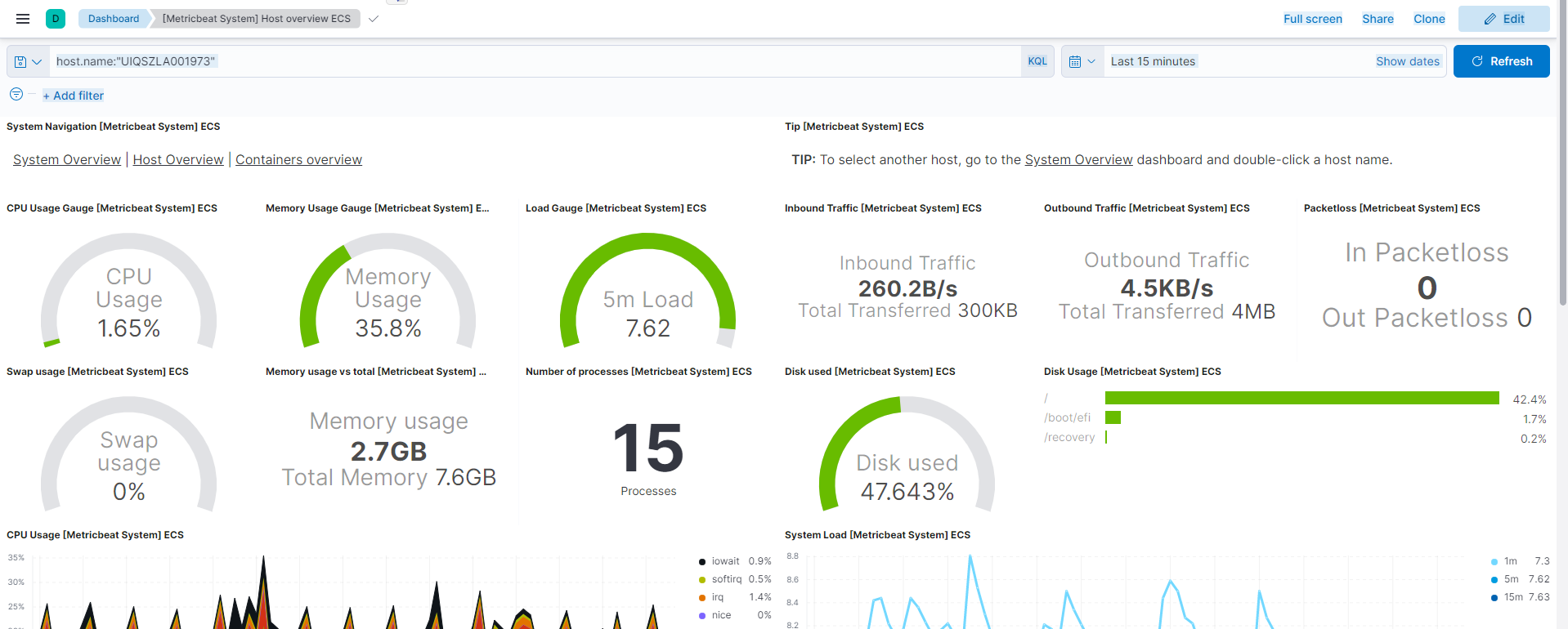Clone this dashboard
Screen dimensions: 1568x629
coord(1429,19)
